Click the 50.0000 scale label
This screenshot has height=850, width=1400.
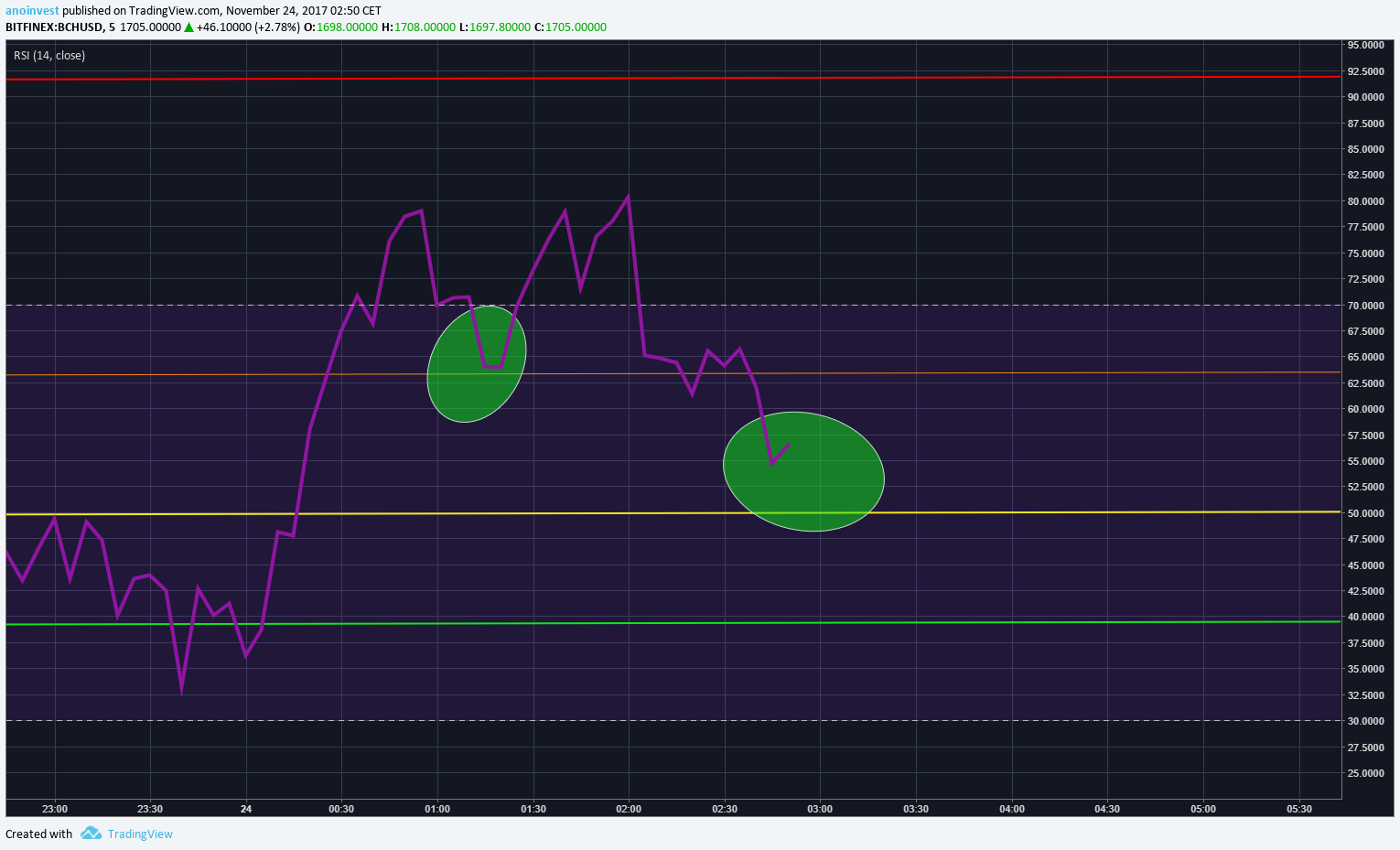click(1365, 513)
